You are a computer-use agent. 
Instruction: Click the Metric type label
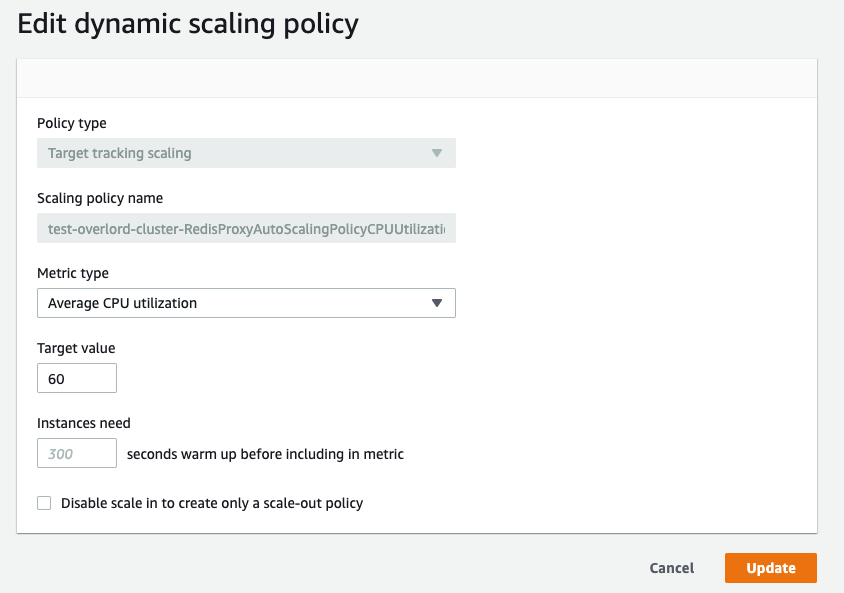73,273
